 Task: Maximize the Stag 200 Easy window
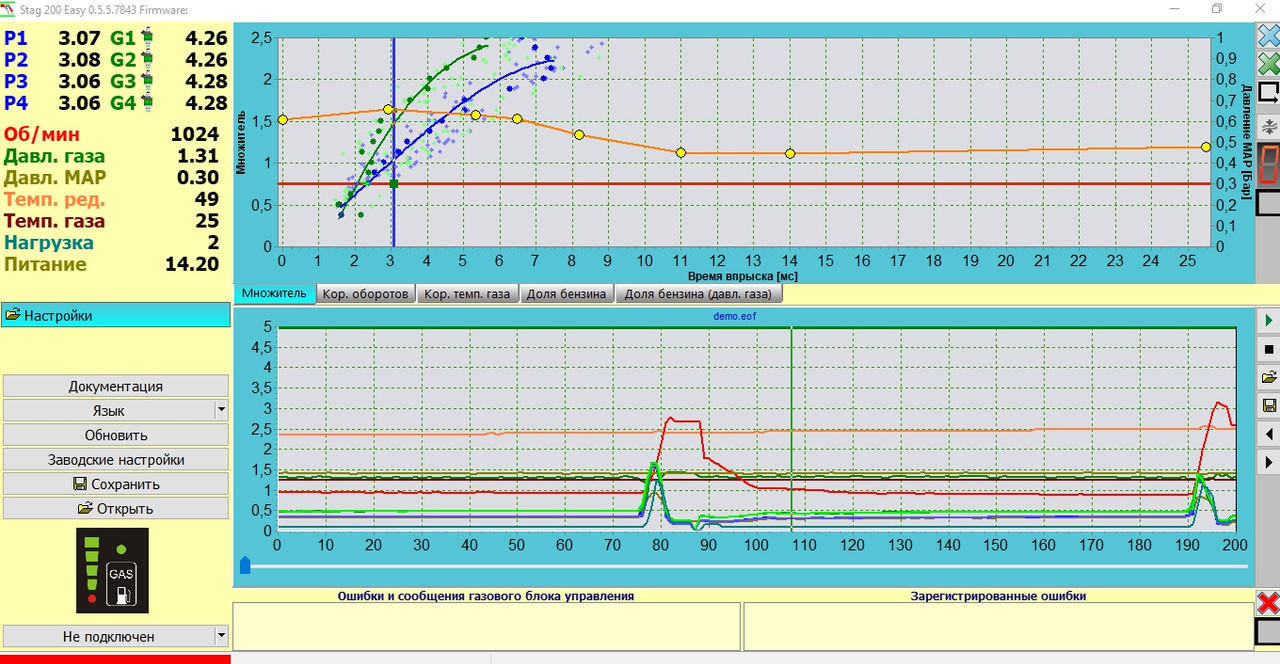(x=1217, y=9)
